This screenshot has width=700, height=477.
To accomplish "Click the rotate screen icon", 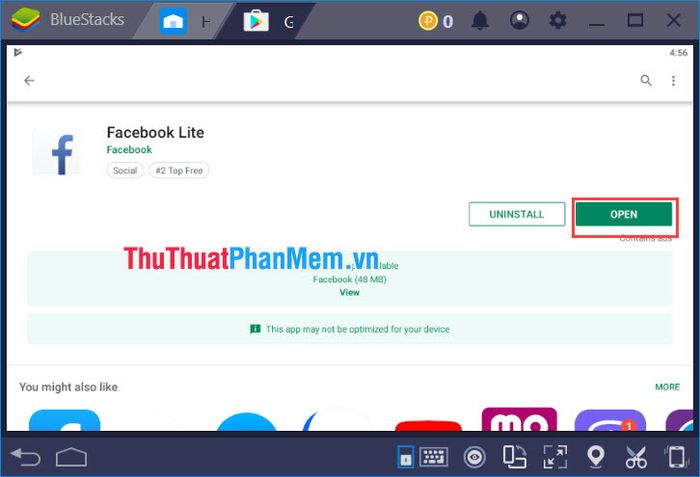I will pos(515,457).
